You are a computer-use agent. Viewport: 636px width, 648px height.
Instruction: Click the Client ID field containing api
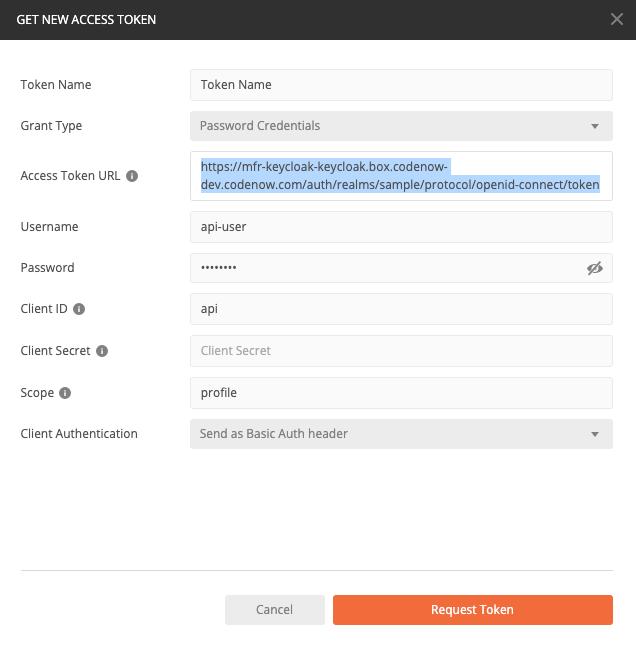401,309
